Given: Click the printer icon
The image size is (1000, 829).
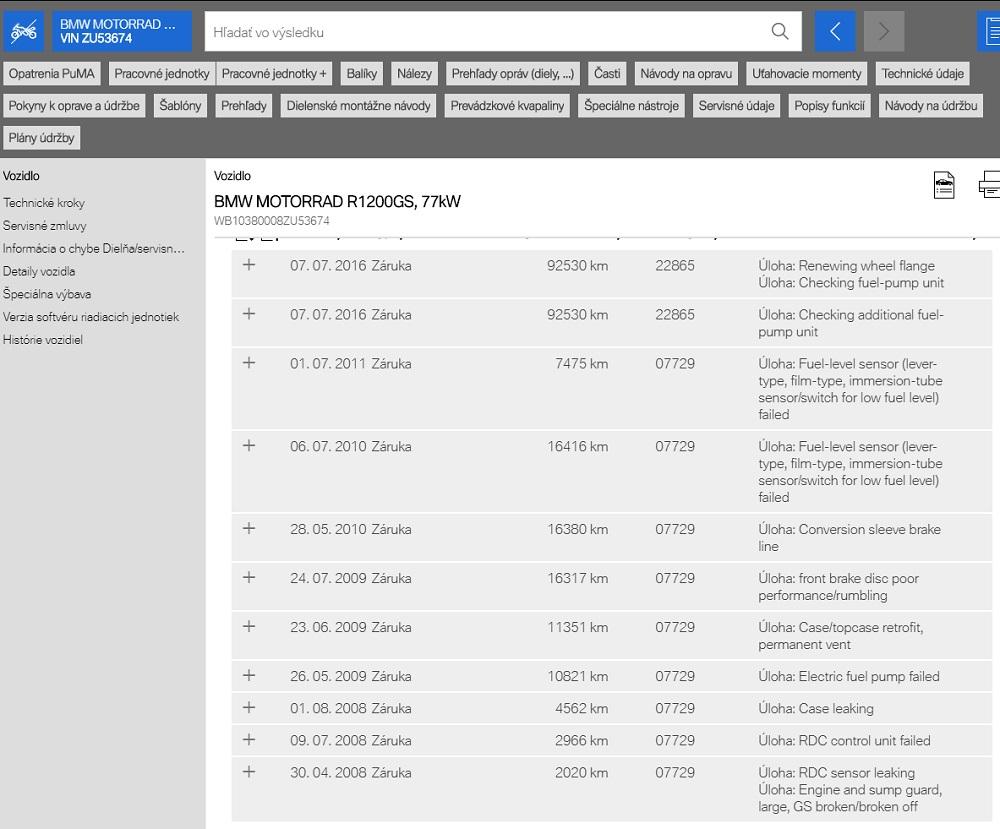Looking at the screenshot, I should coord(989,185).
